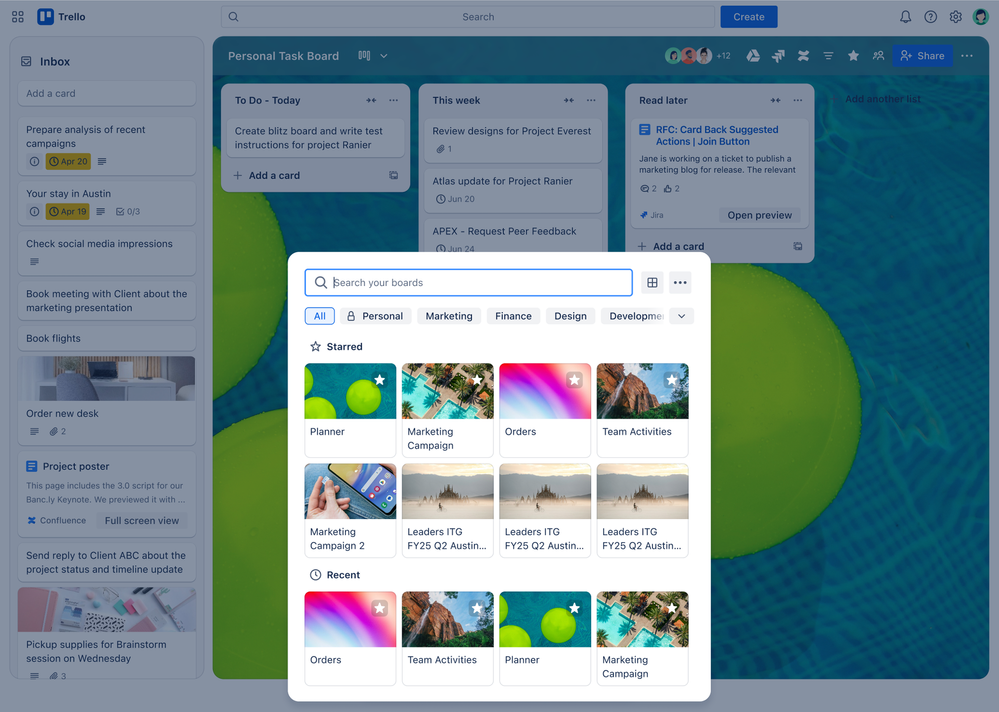Viewport: 999px width, 712px height.
Task: Click the Share button
Action: pos(923,56)
